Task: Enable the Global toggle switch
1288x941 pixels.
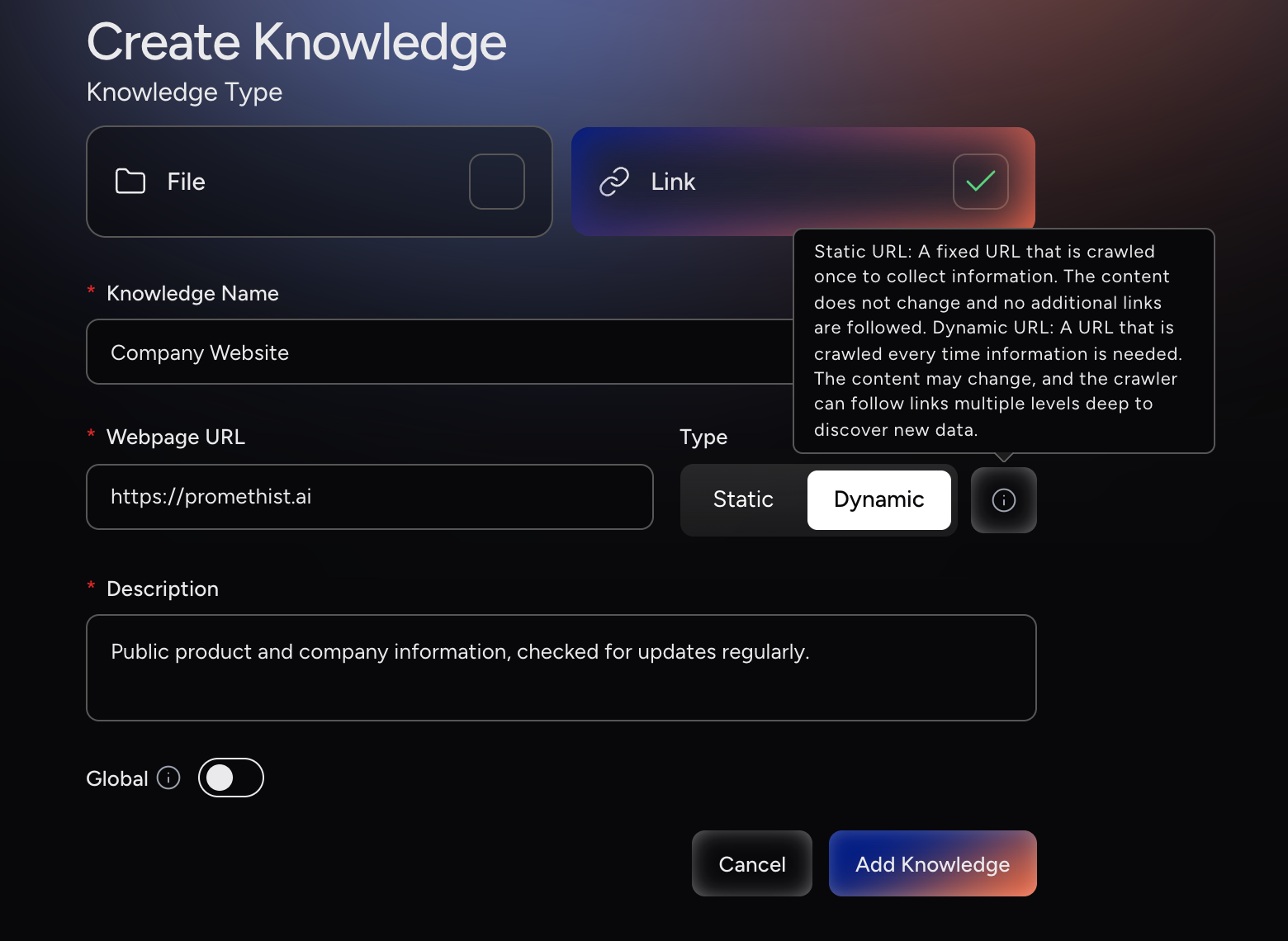Action: (231, 778)
